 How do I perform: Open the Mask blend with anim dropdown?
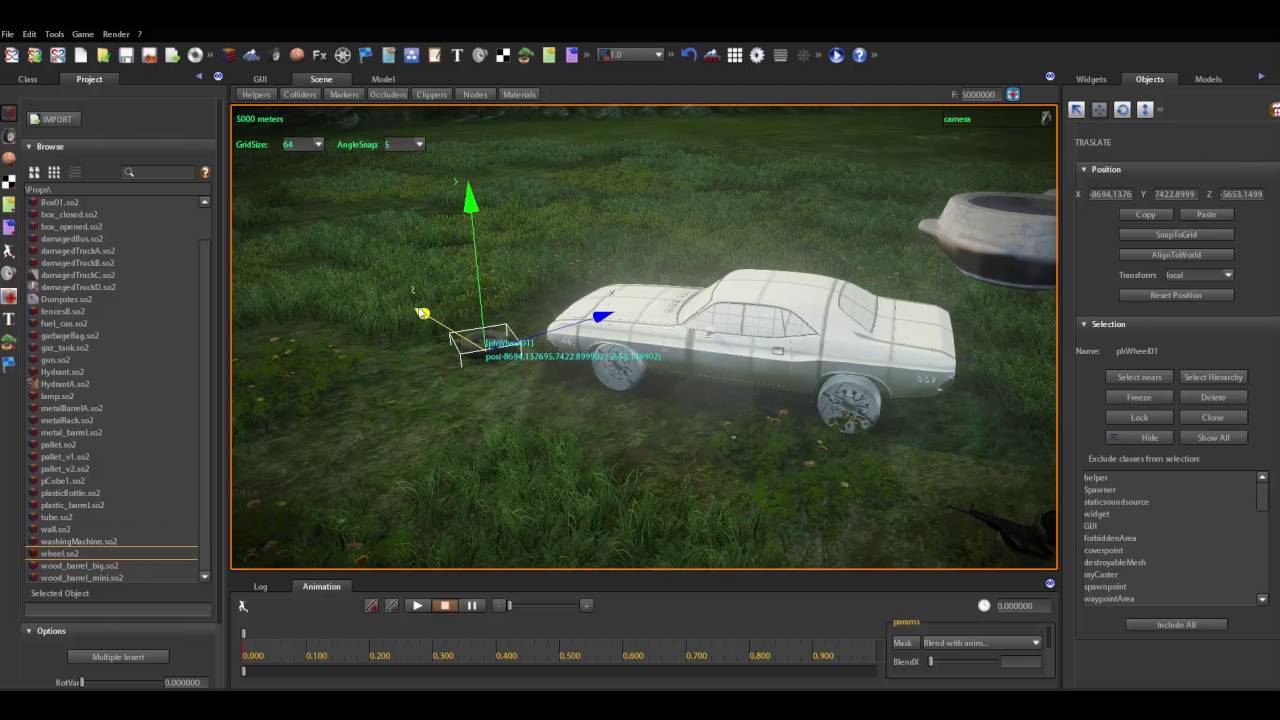coord(981,642)
